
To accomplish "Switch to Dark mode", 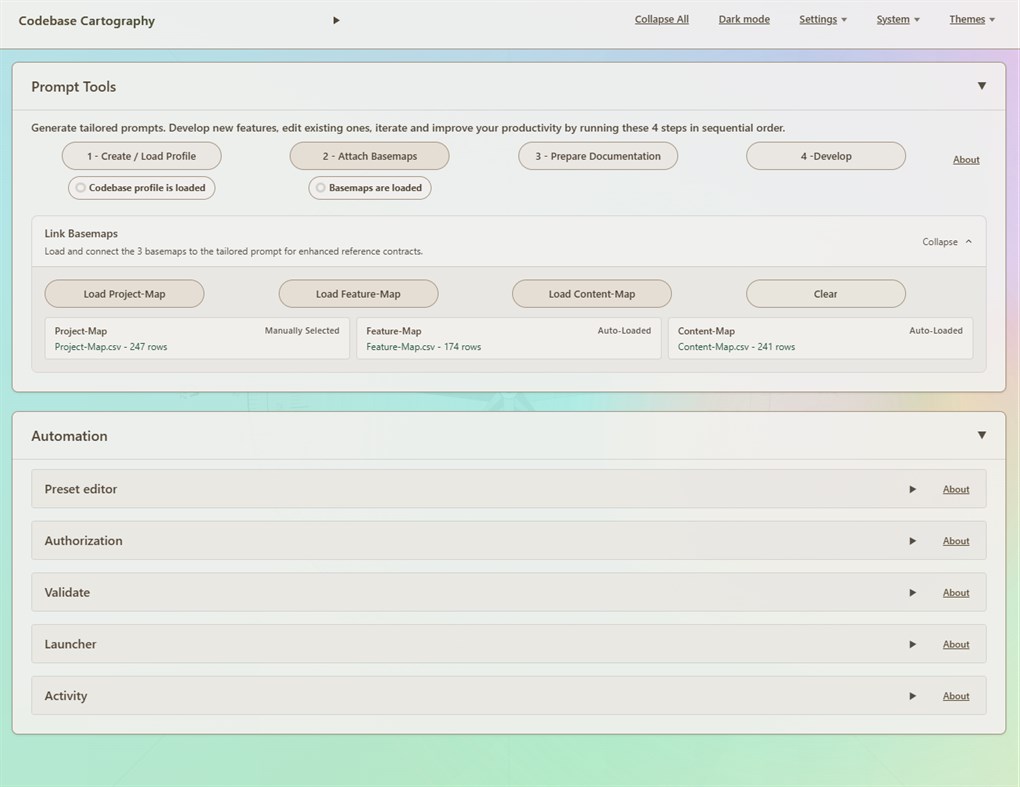I will tap(744, 20).
